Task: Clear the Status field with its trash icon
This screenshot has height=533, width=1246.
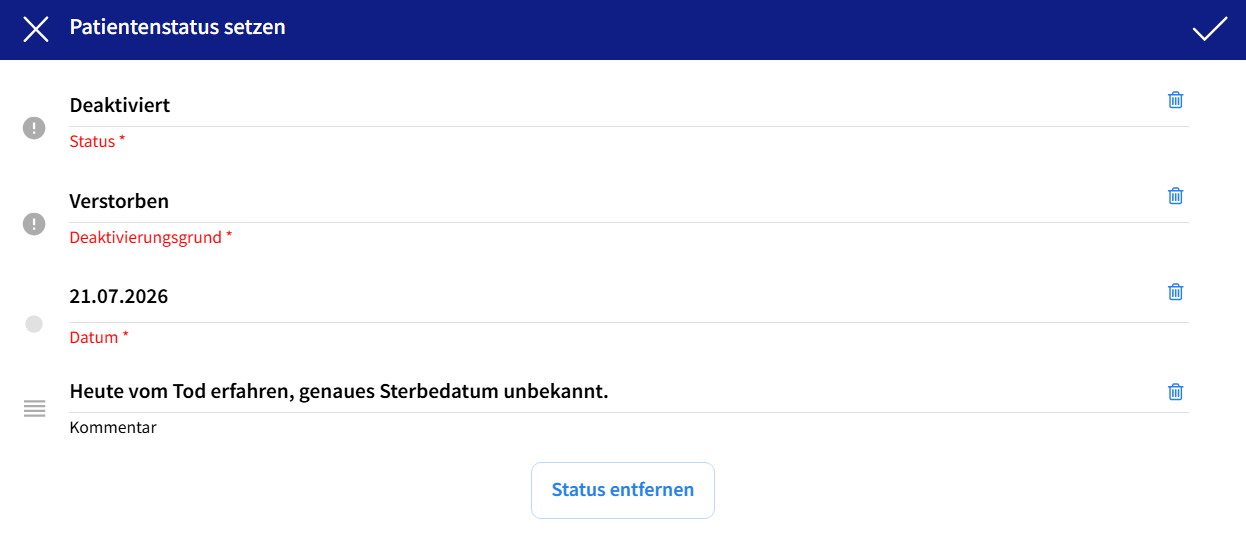Action: (x=1176, y=99)
